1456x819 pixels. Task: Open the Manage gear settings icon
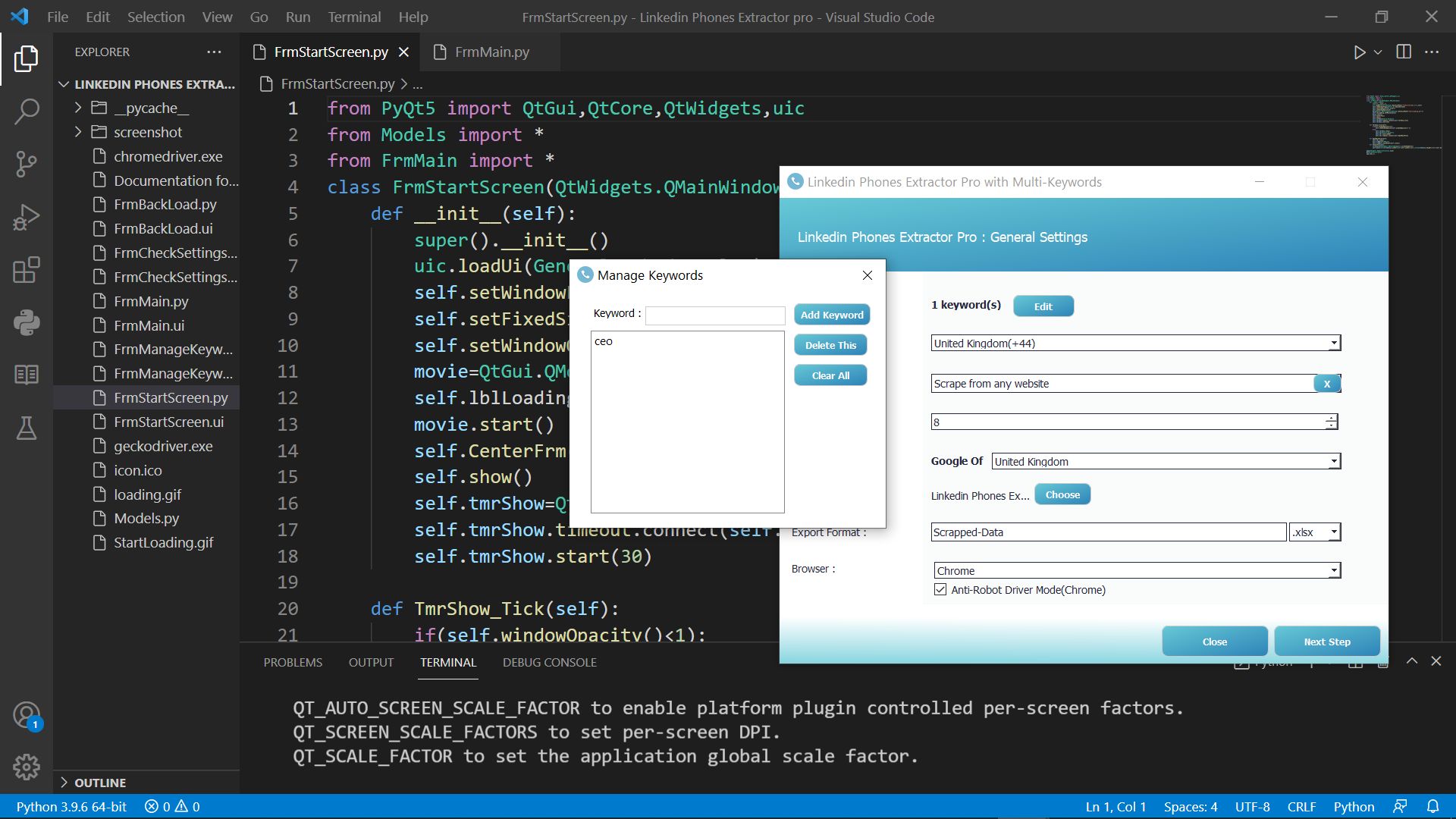click(27, 767)
